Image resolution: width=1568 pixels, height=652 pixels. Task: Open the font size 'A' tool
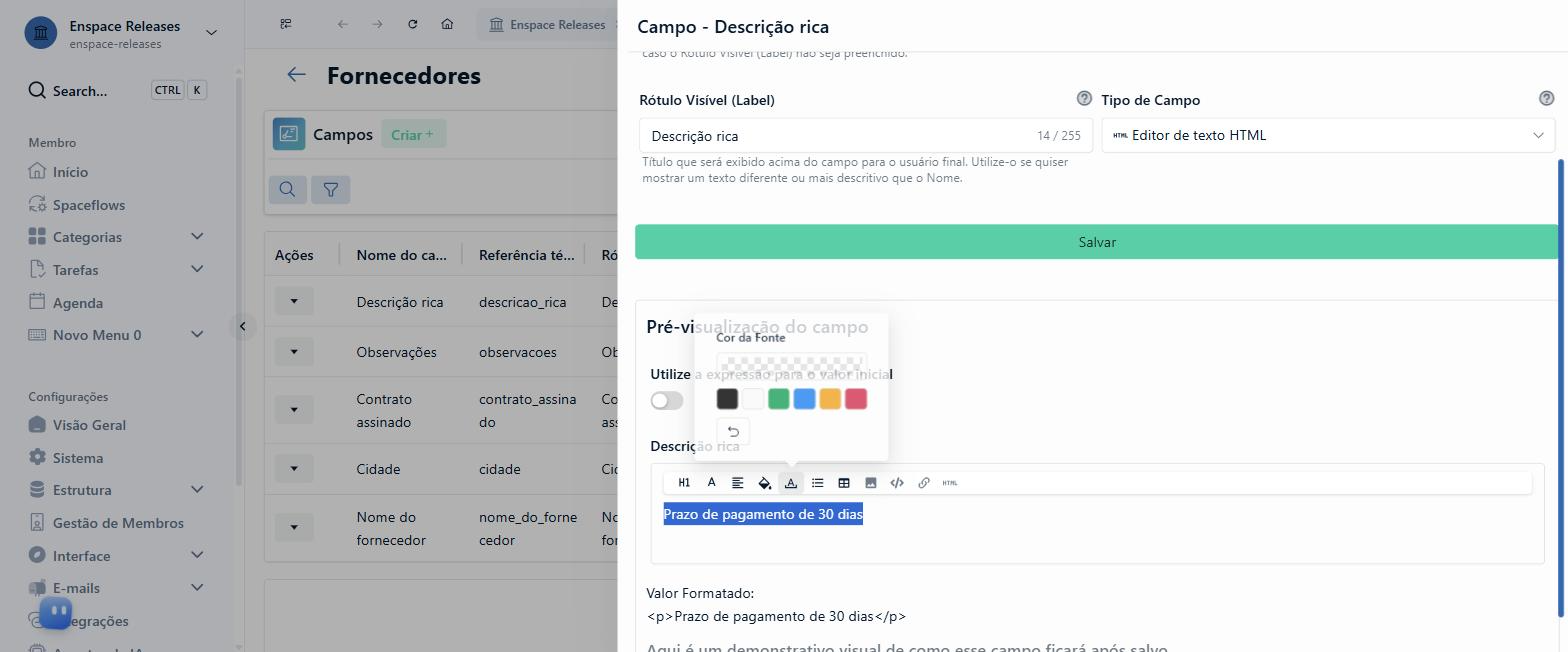[x=711, y=483]
